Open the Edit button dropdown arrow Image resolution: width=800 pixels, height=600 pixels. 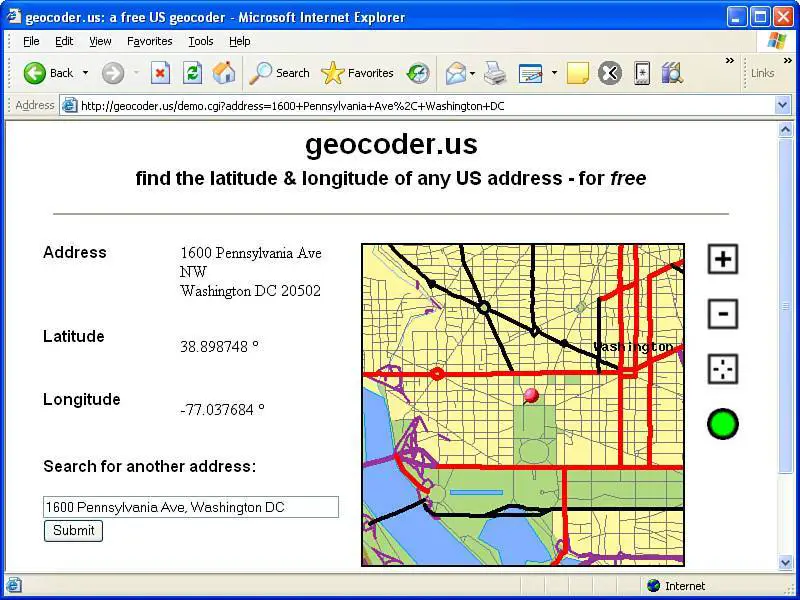coord(554,73)
